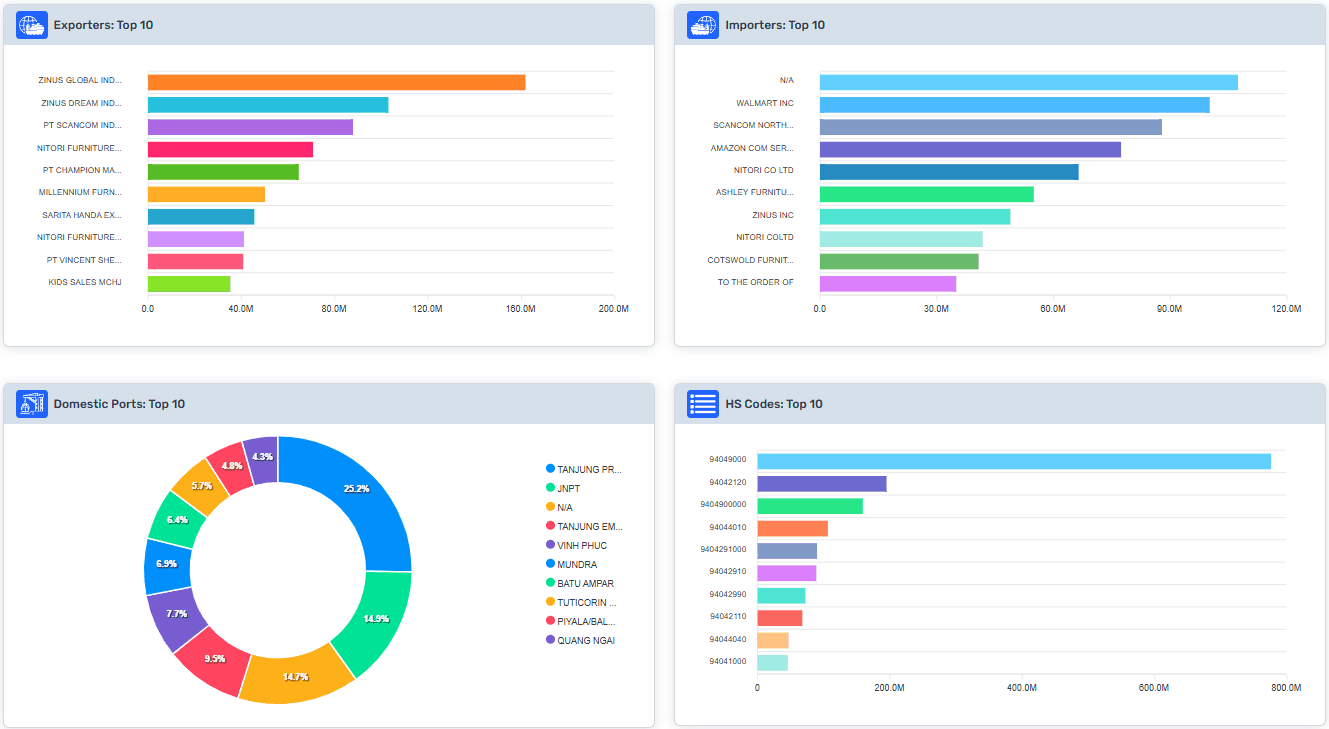Click the Domestic Ports crane icon

coord(32,404)
